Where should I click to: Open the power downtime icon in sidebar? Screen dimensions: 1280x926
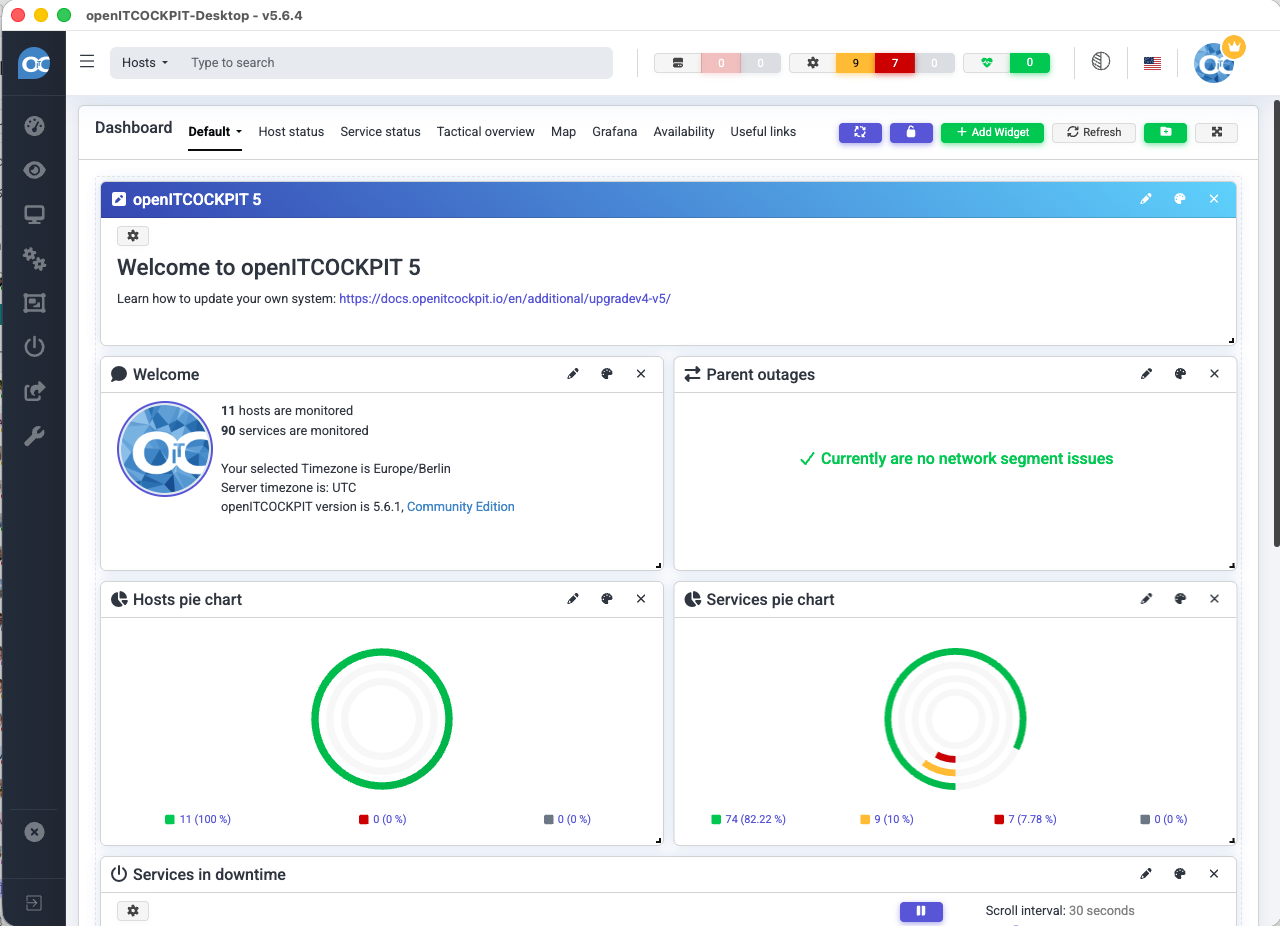[34, 347]
